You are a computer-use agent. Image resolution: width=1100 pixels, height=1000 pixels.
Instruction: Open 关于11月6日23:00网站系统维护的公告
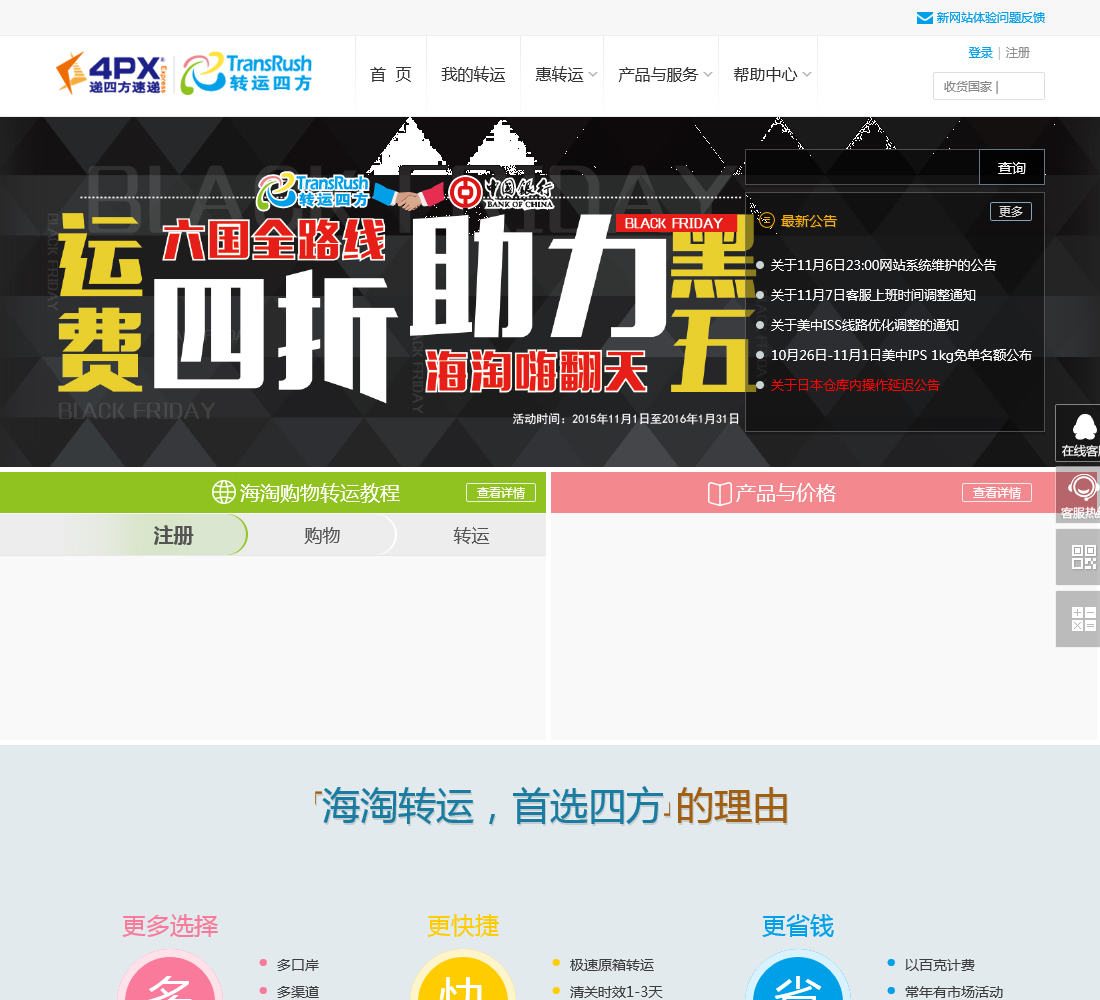[883, 265]
